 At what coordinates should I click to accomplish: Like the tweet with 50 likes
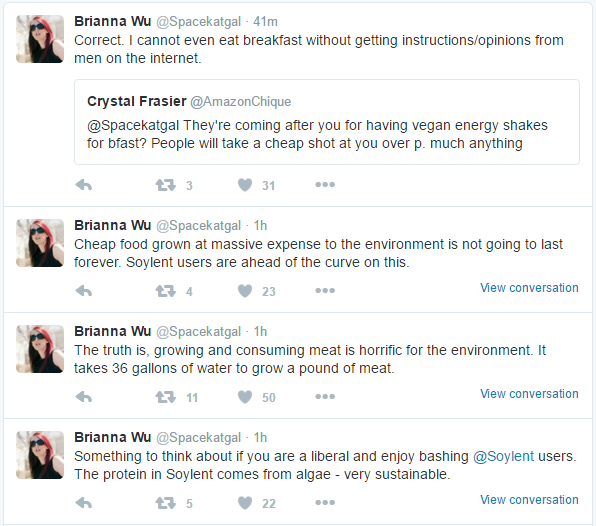click(x=245, y=397)
